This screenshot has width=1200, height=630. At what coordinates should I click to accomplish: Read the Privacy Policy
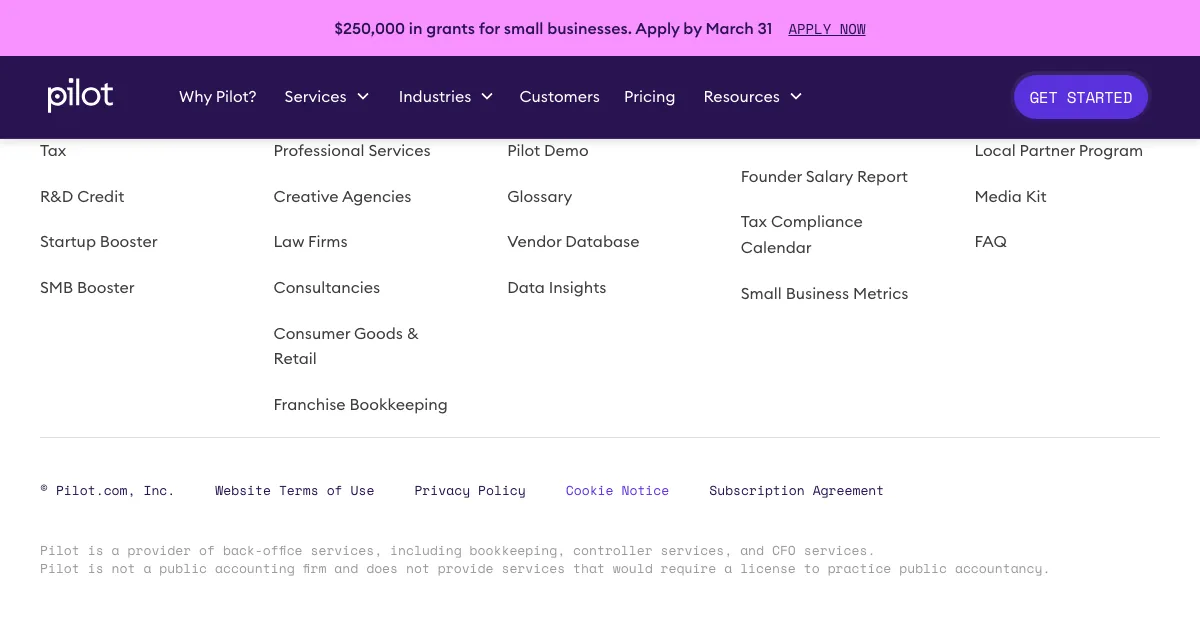pyautogui.click(x=470, y=491)
